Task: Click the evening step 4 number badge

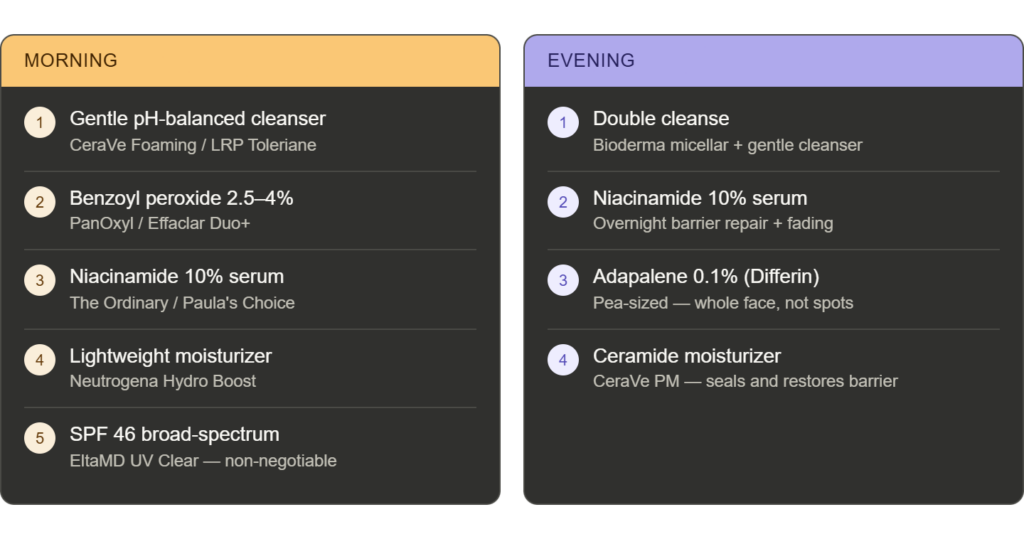Action: coord(563,360)
